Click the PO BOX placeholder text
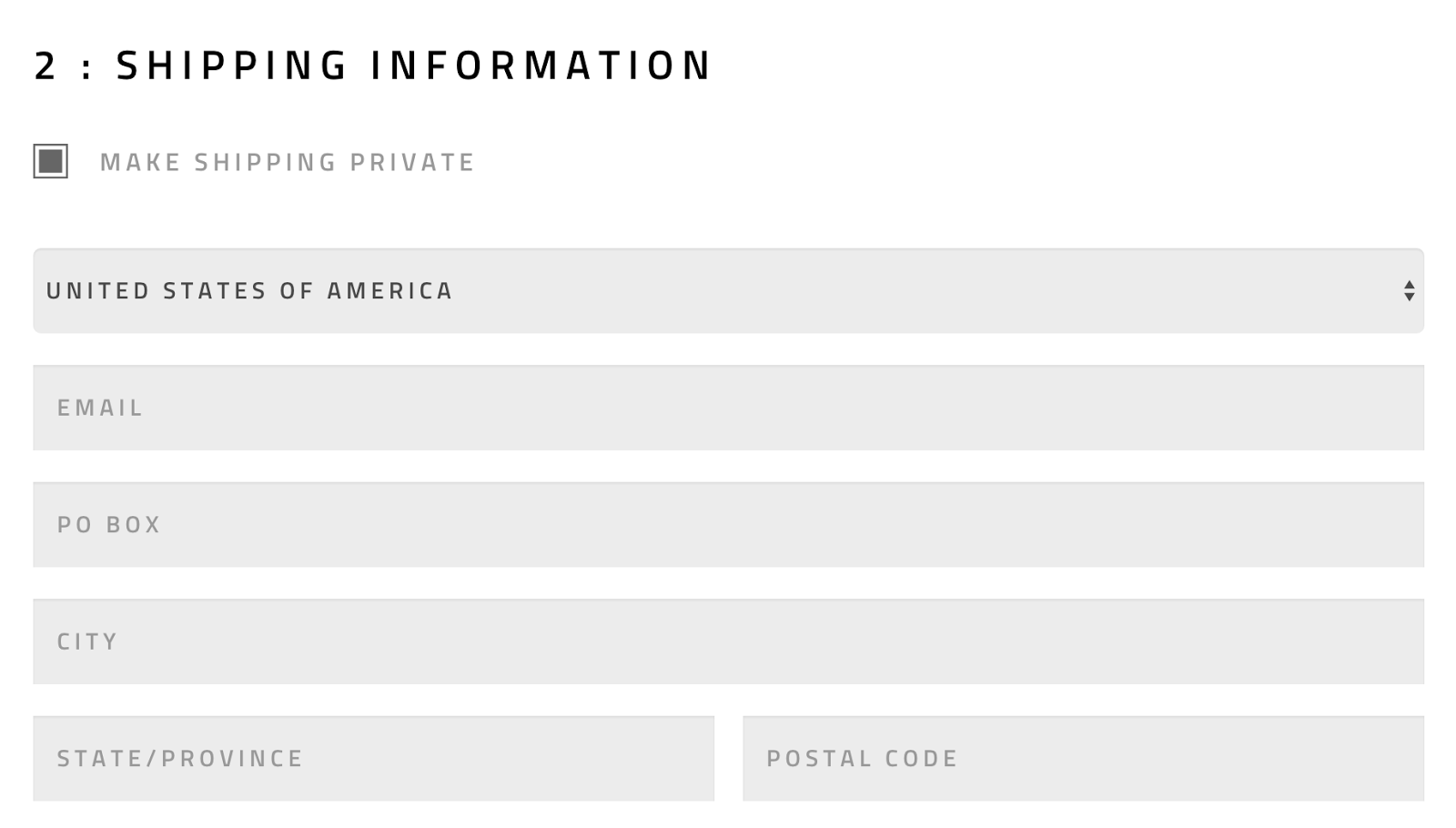 tap(109, 525)
